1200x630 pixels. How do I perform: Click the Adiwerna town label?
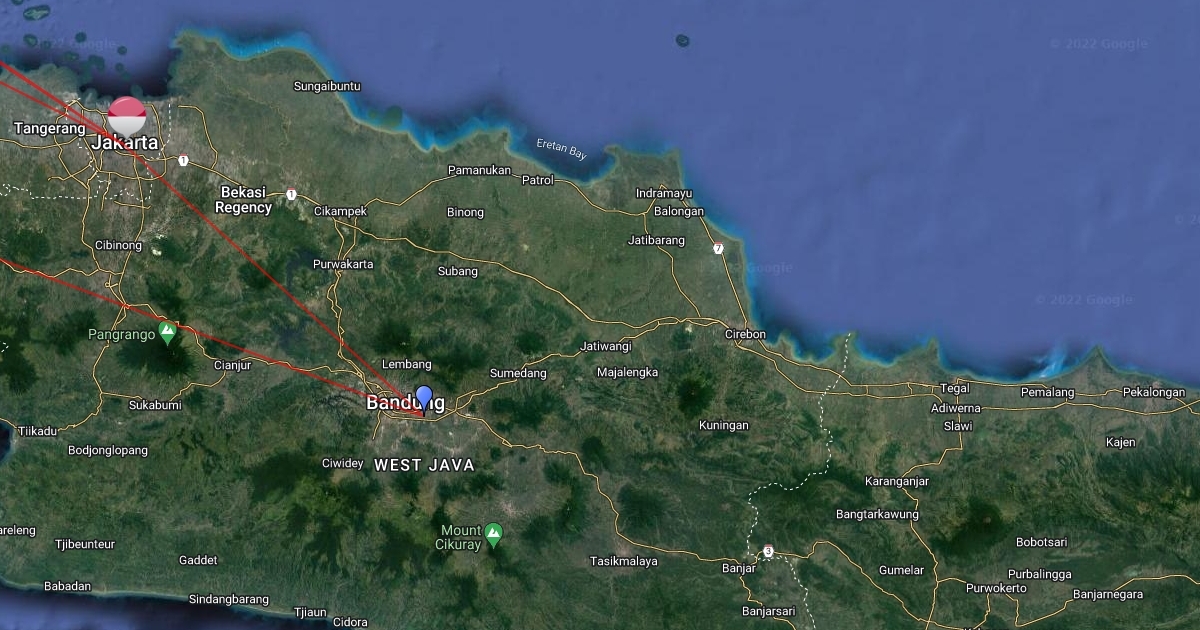point(955,408)
